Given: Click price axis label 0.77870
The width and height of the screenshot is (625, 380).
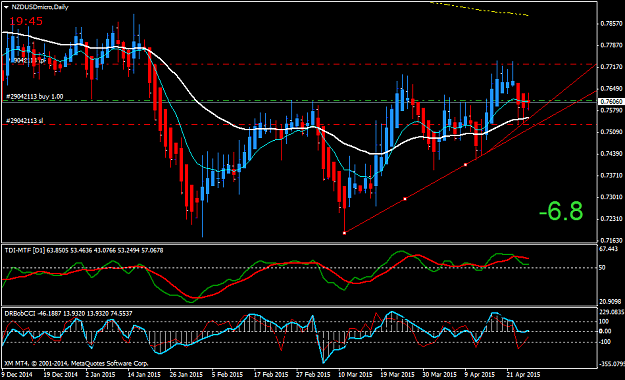Looking at the screenshot, I should tap(611, 45).
